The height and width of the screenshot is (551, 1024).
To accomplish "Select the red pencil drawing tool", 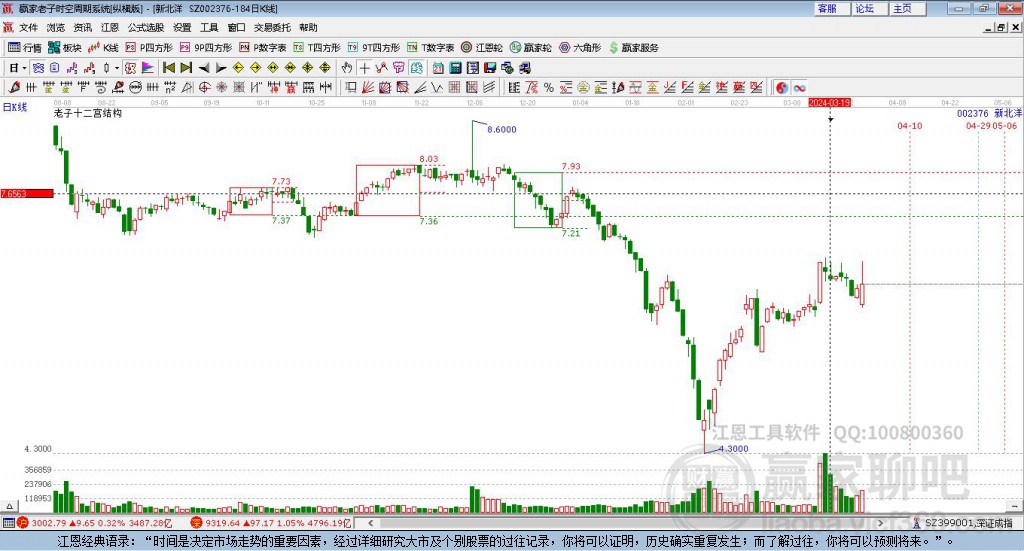I will (14, 87).
